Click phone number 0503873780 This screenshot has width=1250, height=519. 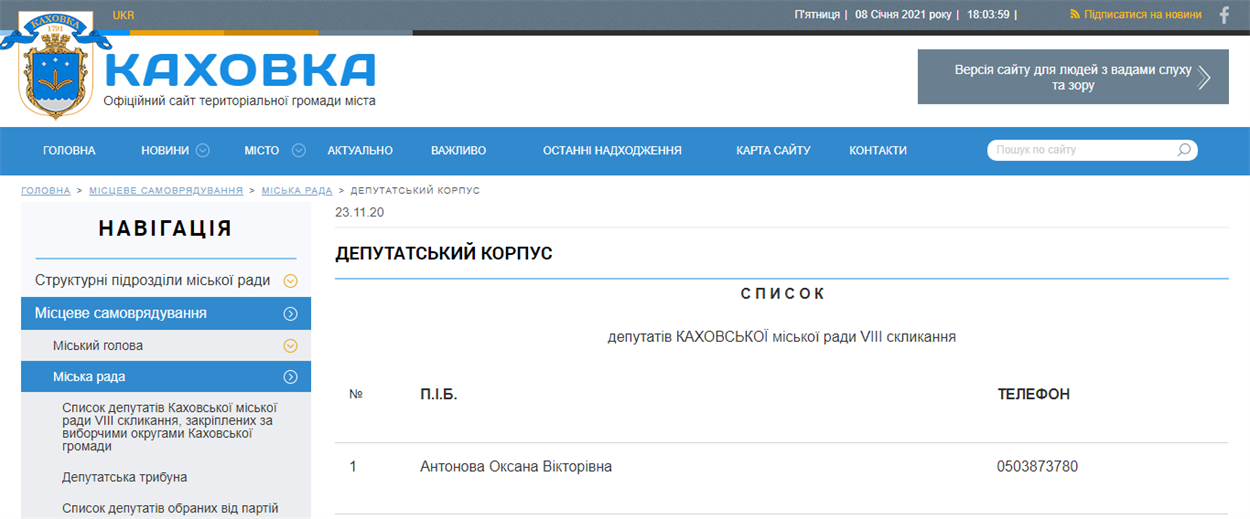(1037, 467)
